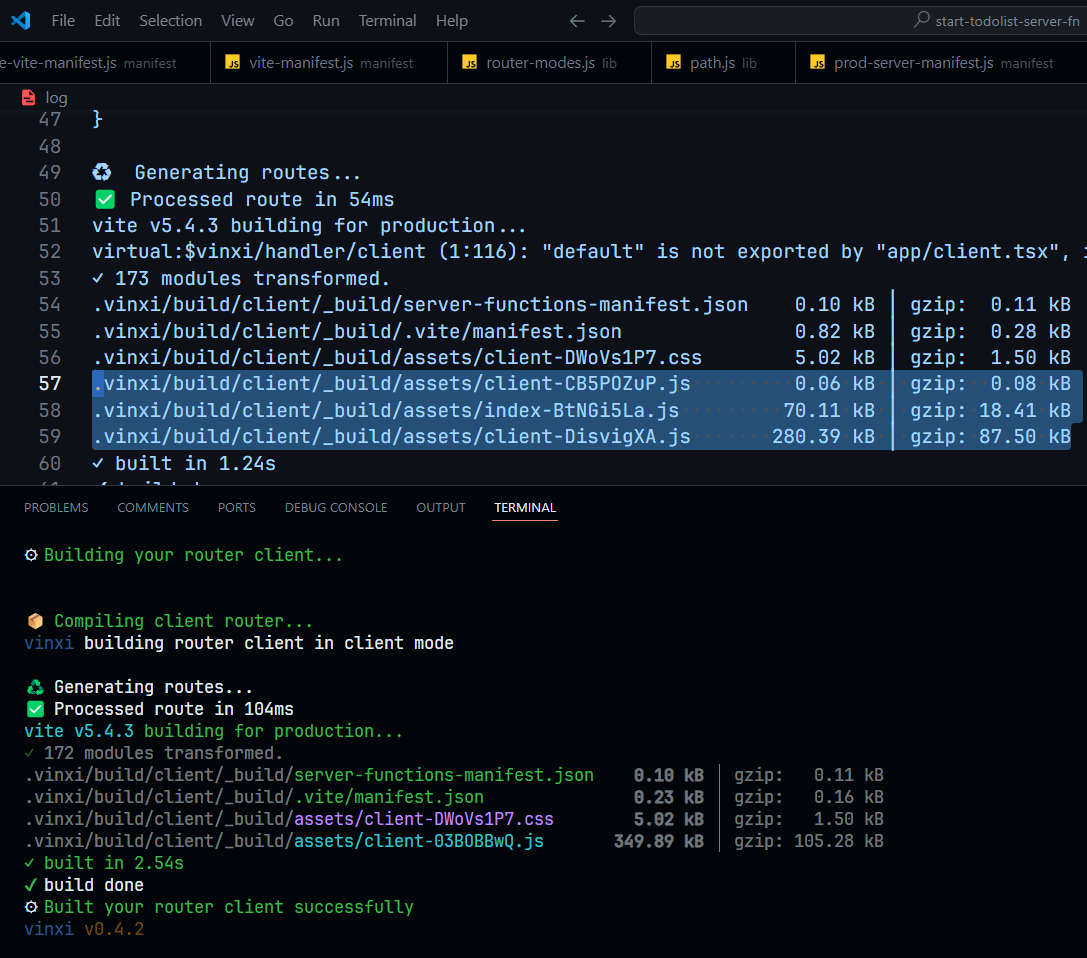Viewport: 1087px width, 958px height.
Task: Switch to the router-modes.js editor tab
Action: pos(550,62)
